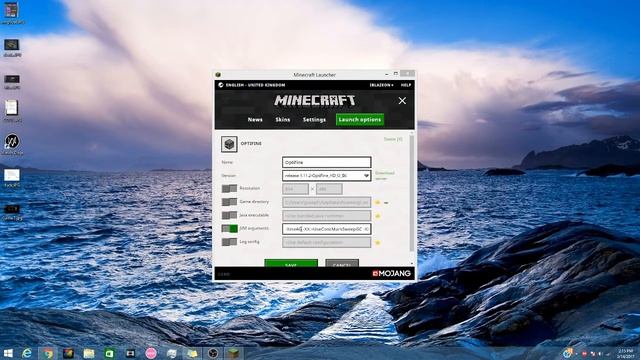
Task: Click the system tray clock
Action: pyautogui.click(x=626, y=353)
